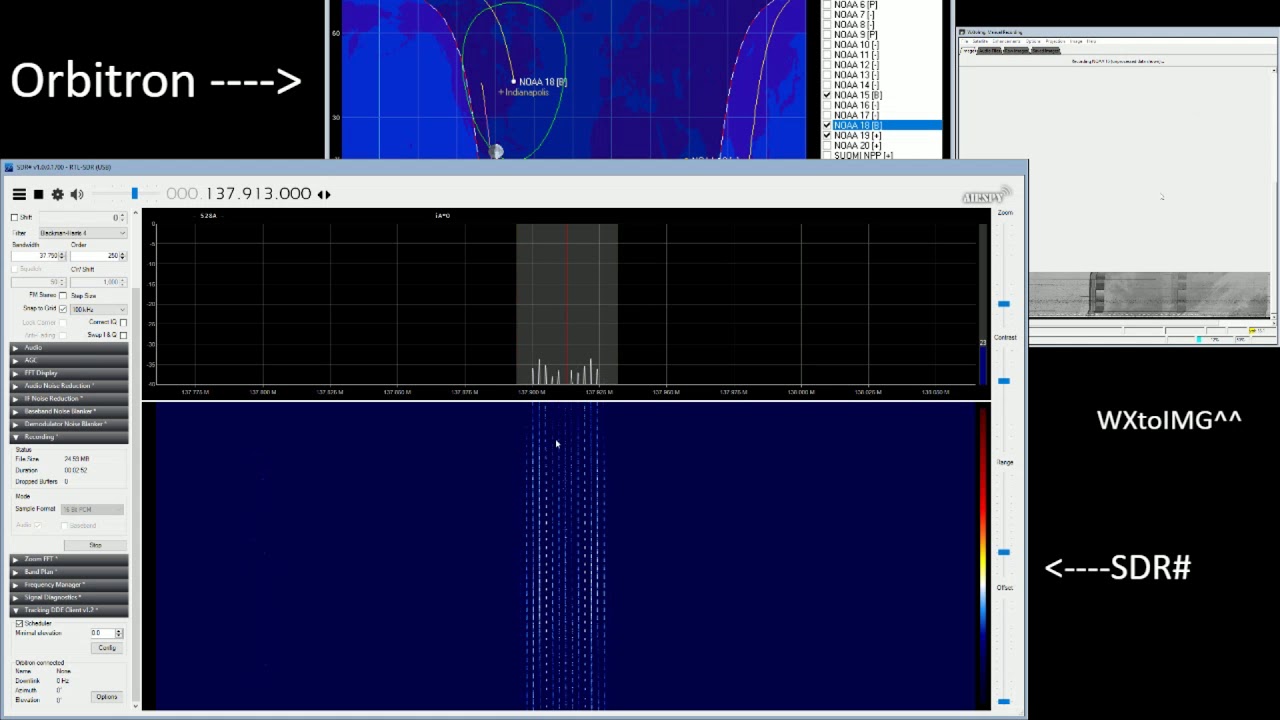Expand the FFT Display panel

[x=70, y=373]
